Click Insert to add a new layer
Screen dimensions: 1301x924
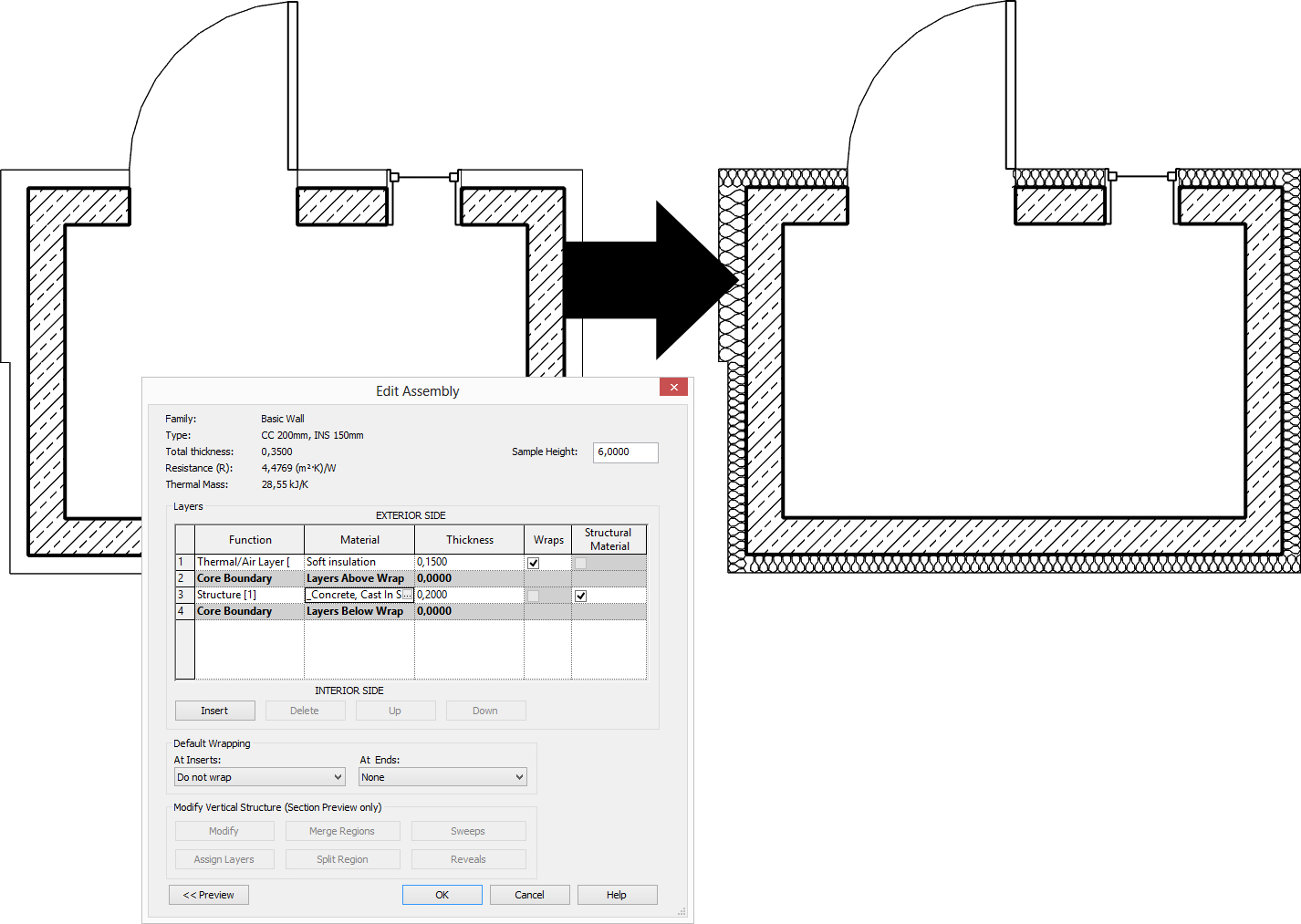point(214,710)
